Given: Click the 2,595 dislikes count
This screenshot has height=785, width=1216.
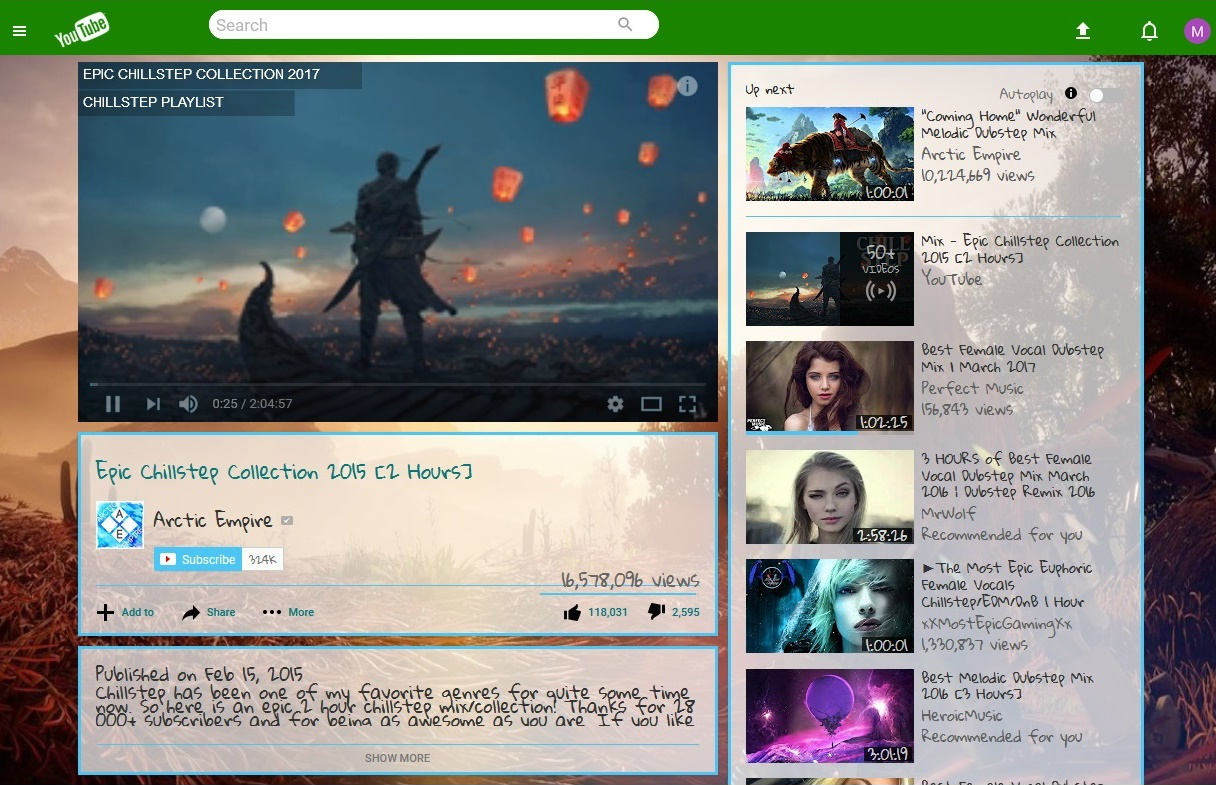Looking at the screenshot, I should point(686,612).
